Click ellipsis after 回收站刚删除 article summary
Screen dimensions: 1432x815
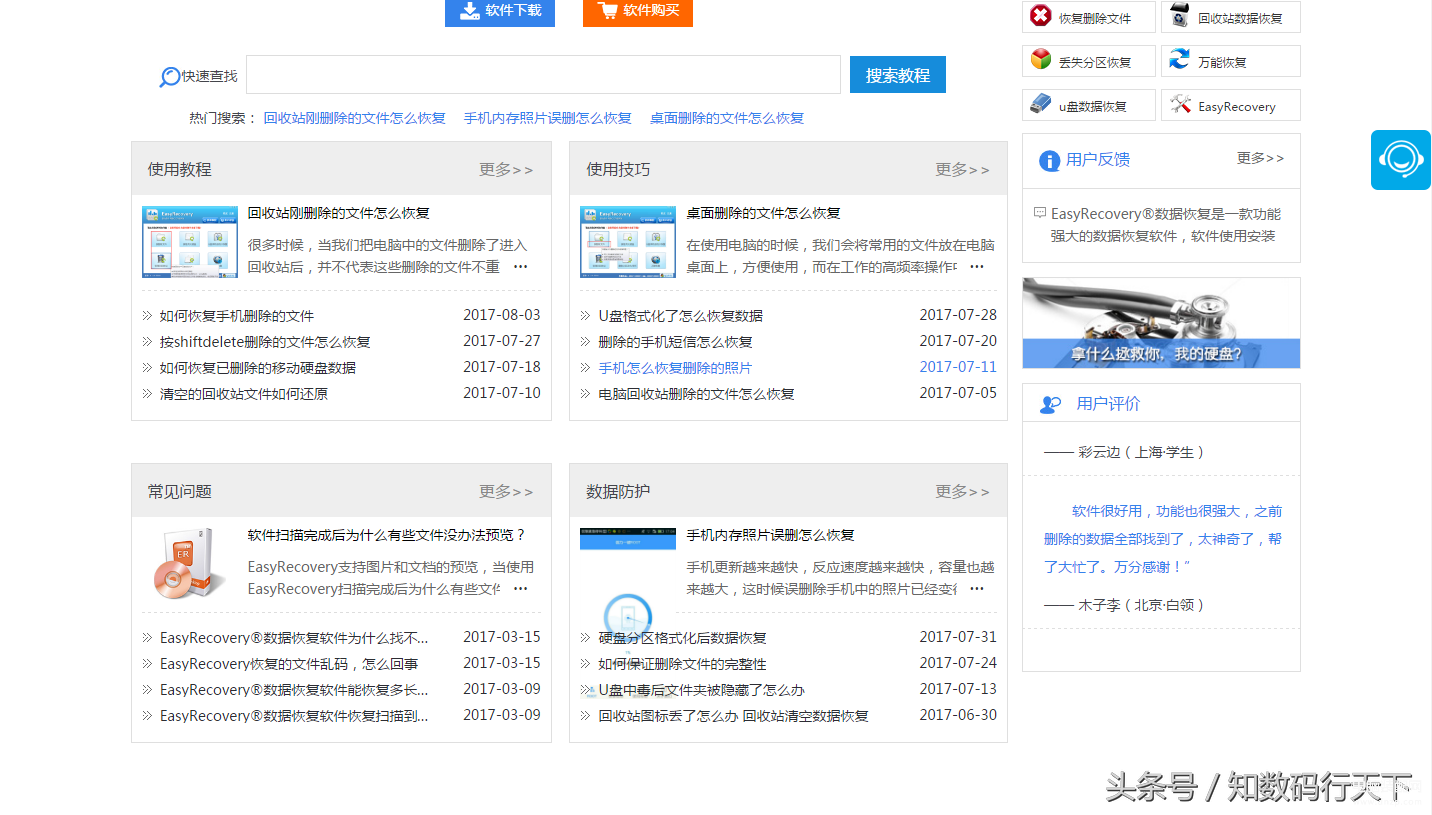tap(520, 267)
